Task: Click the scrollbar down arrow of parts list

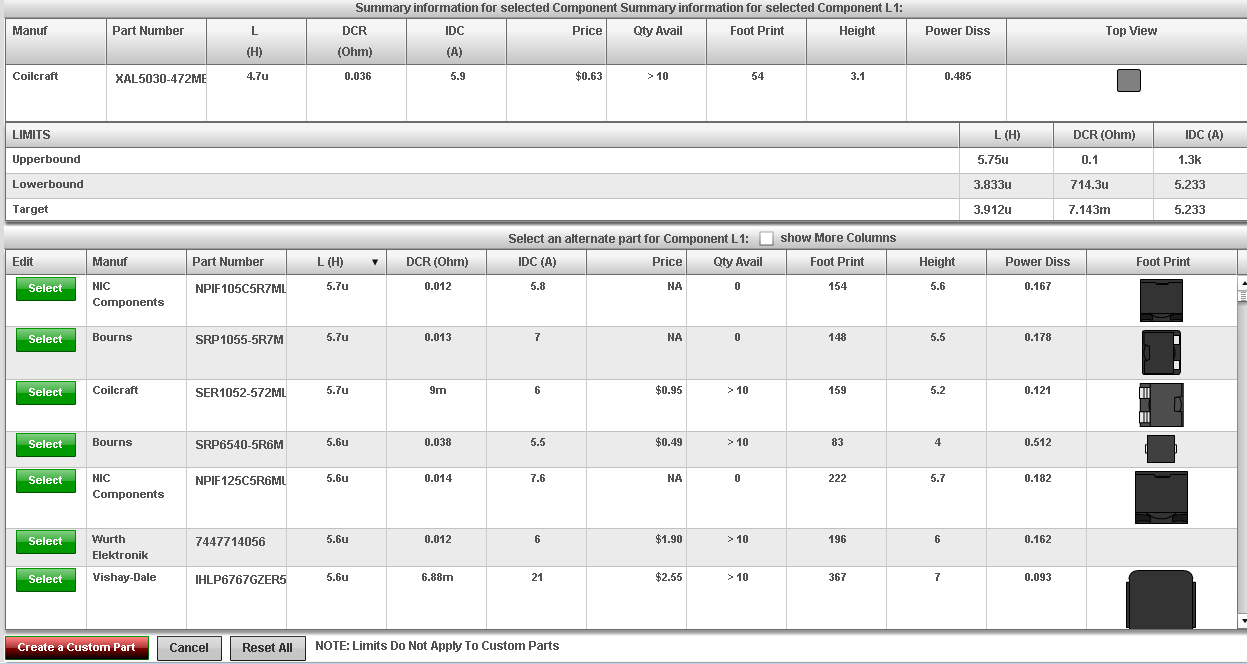Action: 1243,621
